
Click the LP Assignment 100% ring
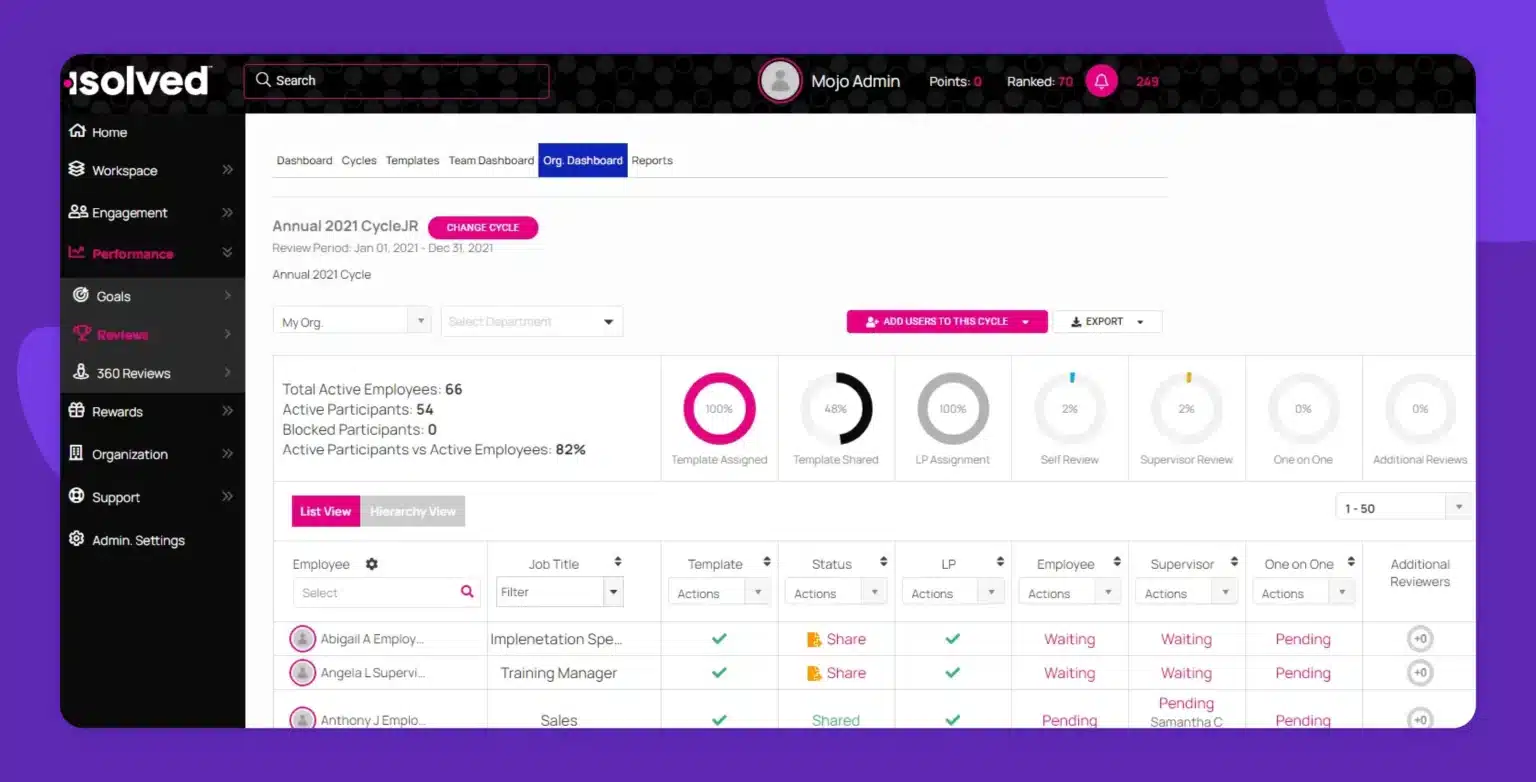[953, 408]
